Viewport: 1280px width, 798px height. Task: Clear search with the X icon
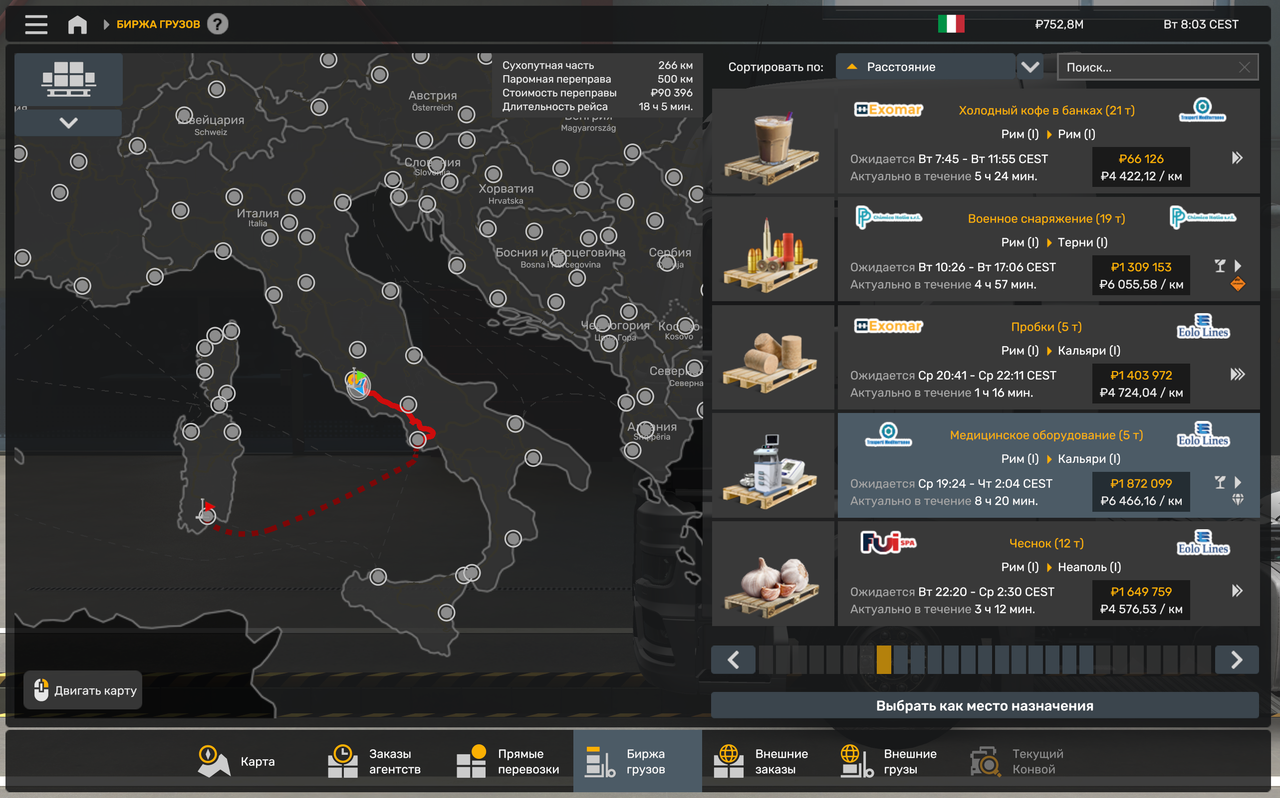coord(1244,67)
